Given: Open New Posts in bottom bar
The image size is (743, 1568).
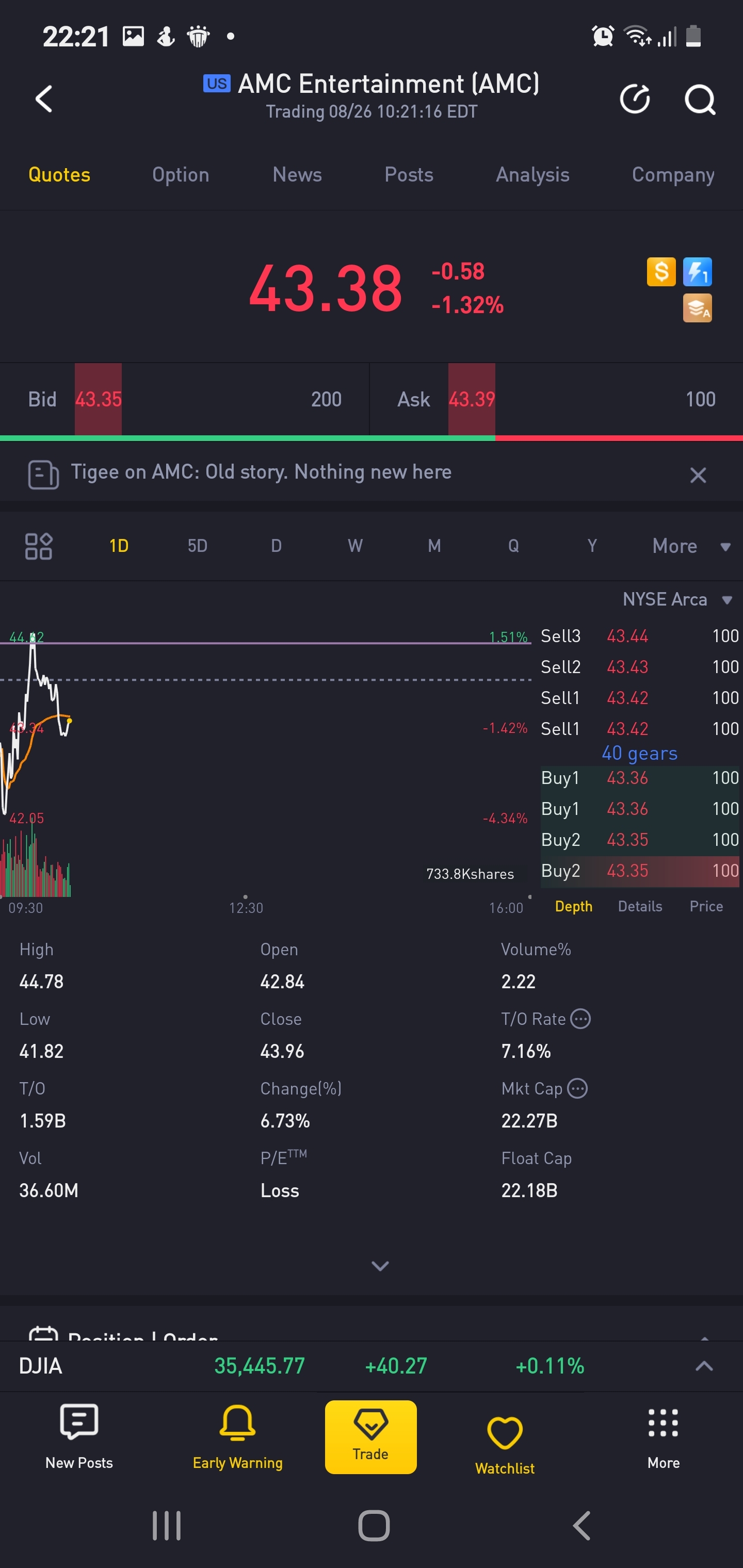Looking at the screenshot, I should pos(79,1436).
